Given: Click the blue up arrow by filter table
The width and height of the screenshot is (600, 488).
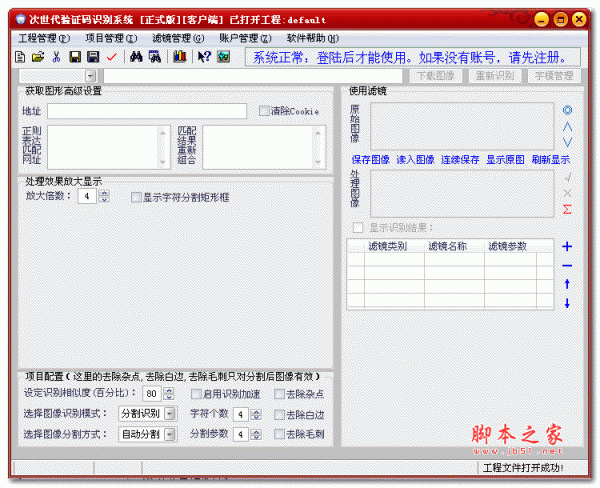Looking at the screenshot, I should pos(567,284).
